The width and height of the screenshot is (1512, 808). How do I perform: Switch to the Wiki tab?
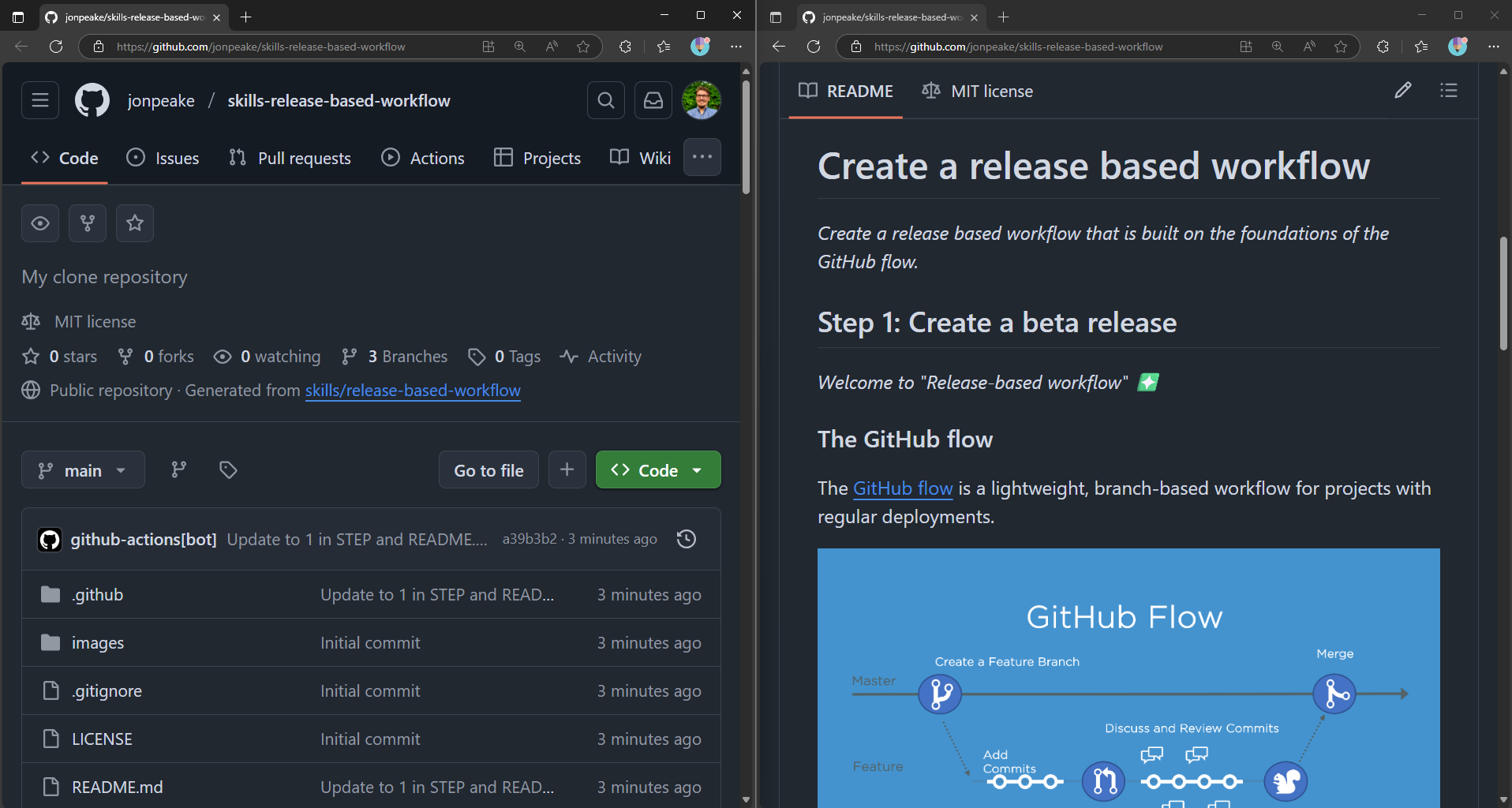pyautogui.click(x=640, y=158)
